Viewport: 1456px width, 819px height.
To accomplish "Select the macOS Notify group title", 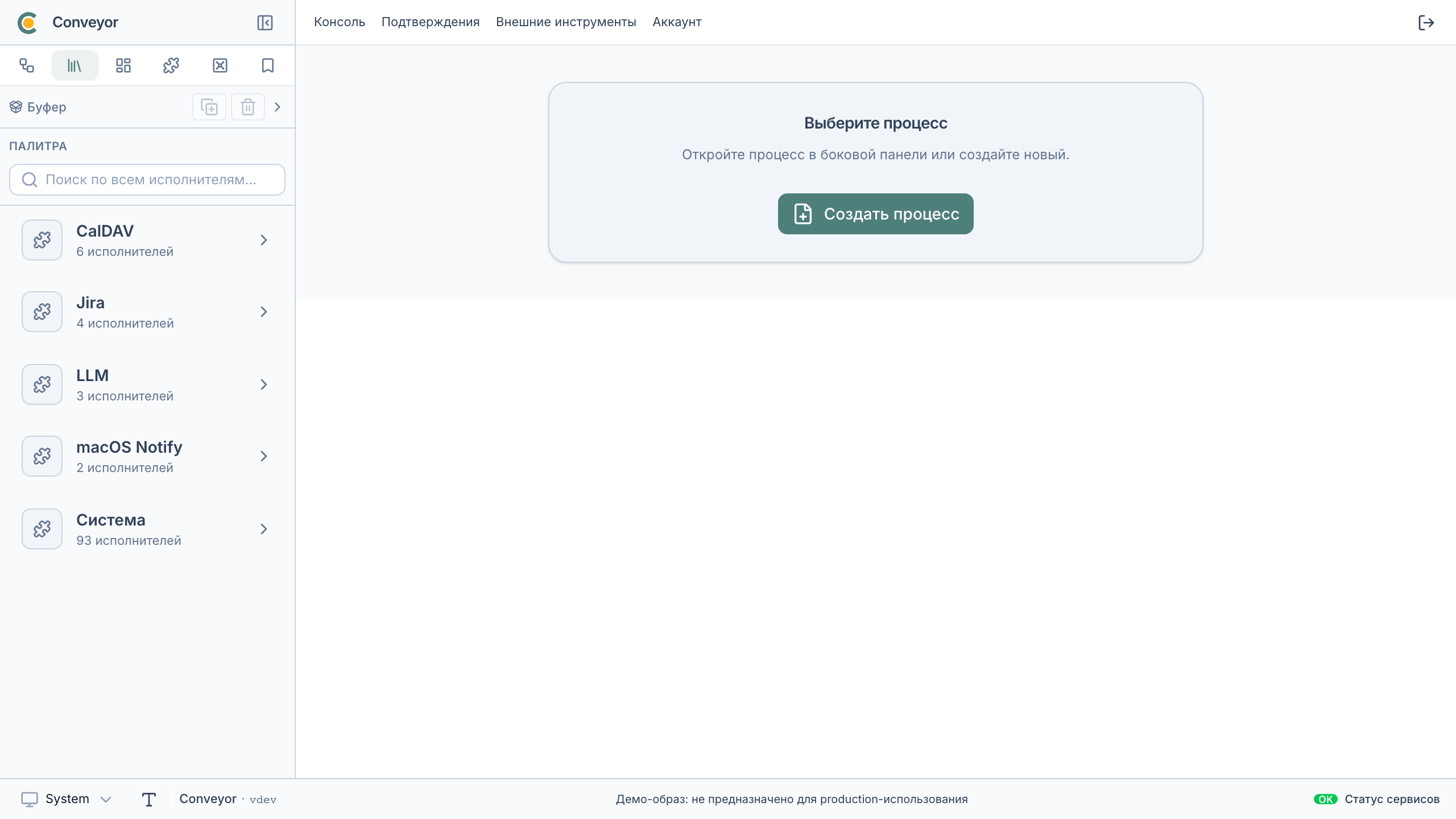I will 129,447.
